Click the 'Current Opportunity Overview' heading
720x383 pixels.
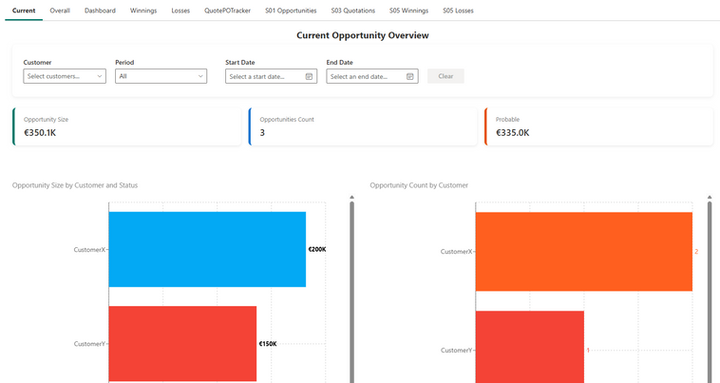click(362, 35)
